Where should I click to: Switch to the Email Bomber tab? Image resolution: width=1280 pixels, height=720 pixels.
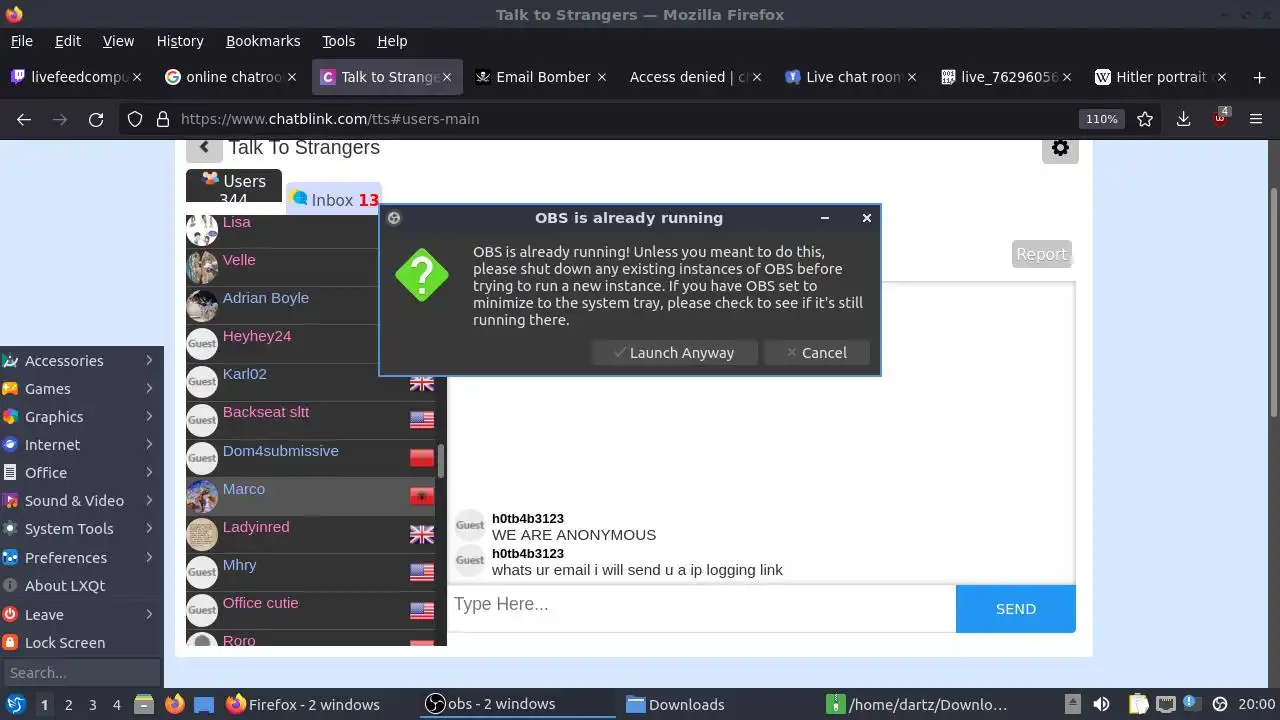tap(540, 77)
